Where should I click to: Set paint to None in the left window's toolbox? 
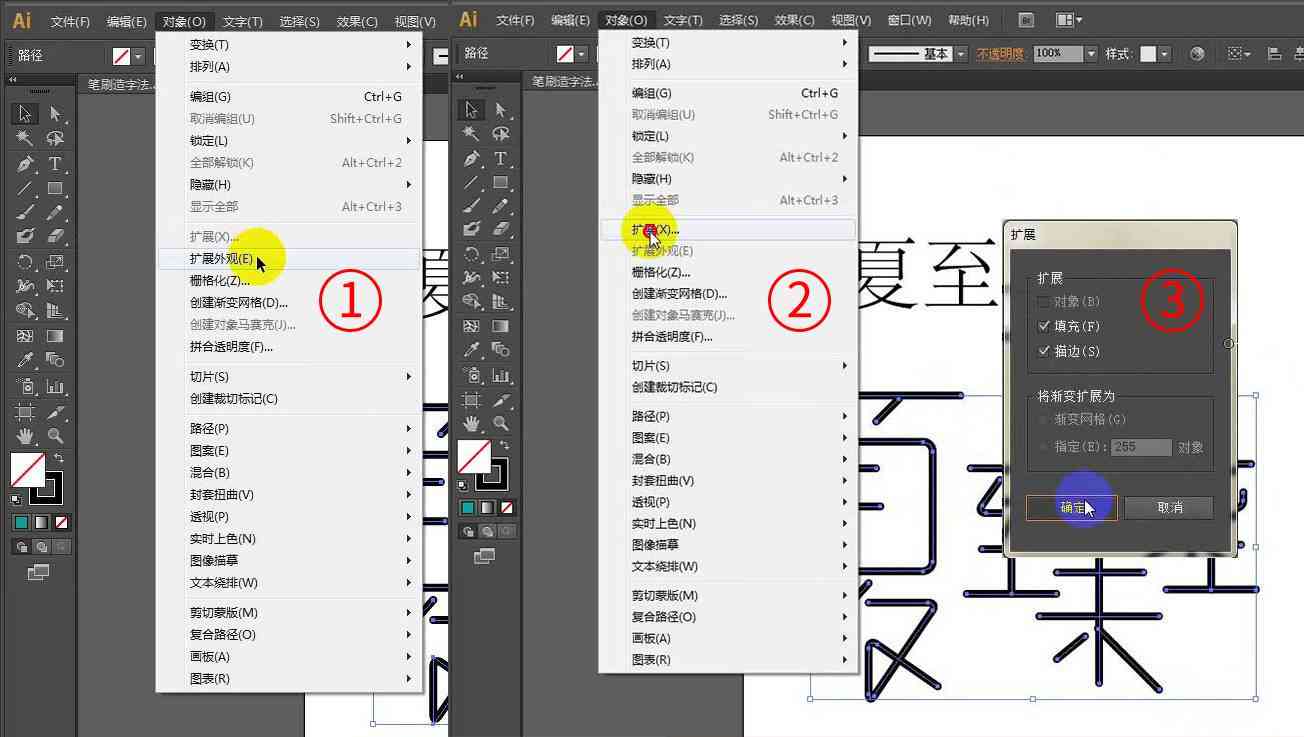[x=62, y=522]
